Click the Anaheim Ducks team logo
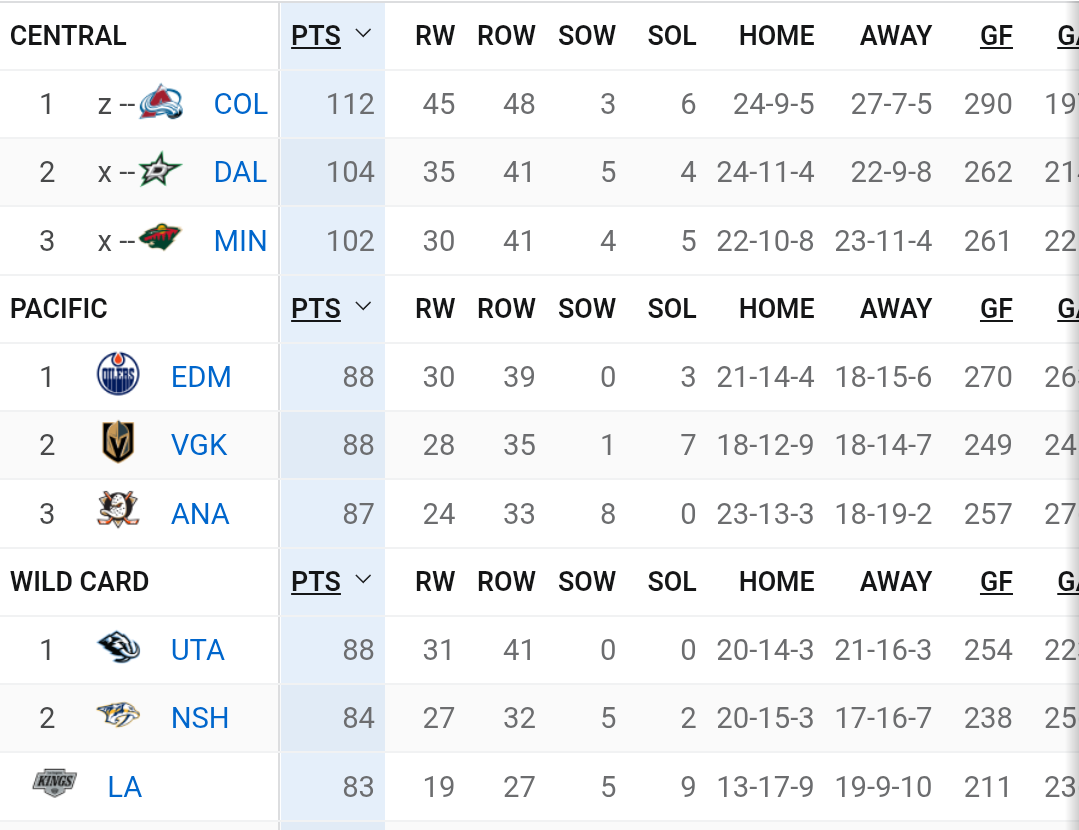Viewport: 1079px width, 830px height. click(x=118, y=512)
